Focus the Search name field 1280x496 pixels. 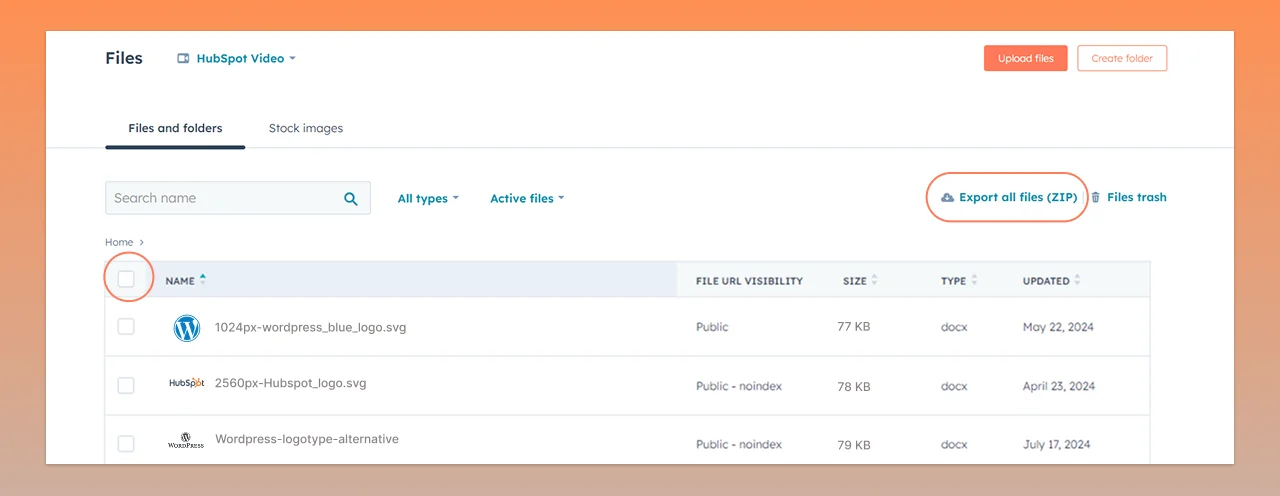tap(238, 198)
